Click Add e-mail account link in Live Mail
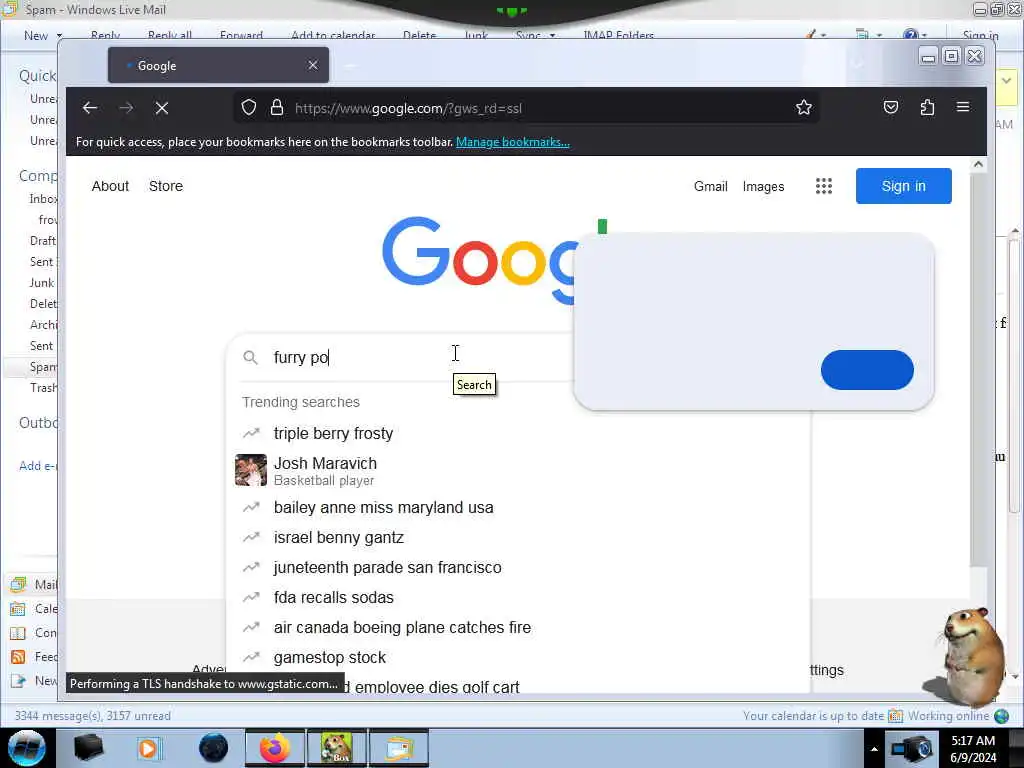 tap(38, 466)
